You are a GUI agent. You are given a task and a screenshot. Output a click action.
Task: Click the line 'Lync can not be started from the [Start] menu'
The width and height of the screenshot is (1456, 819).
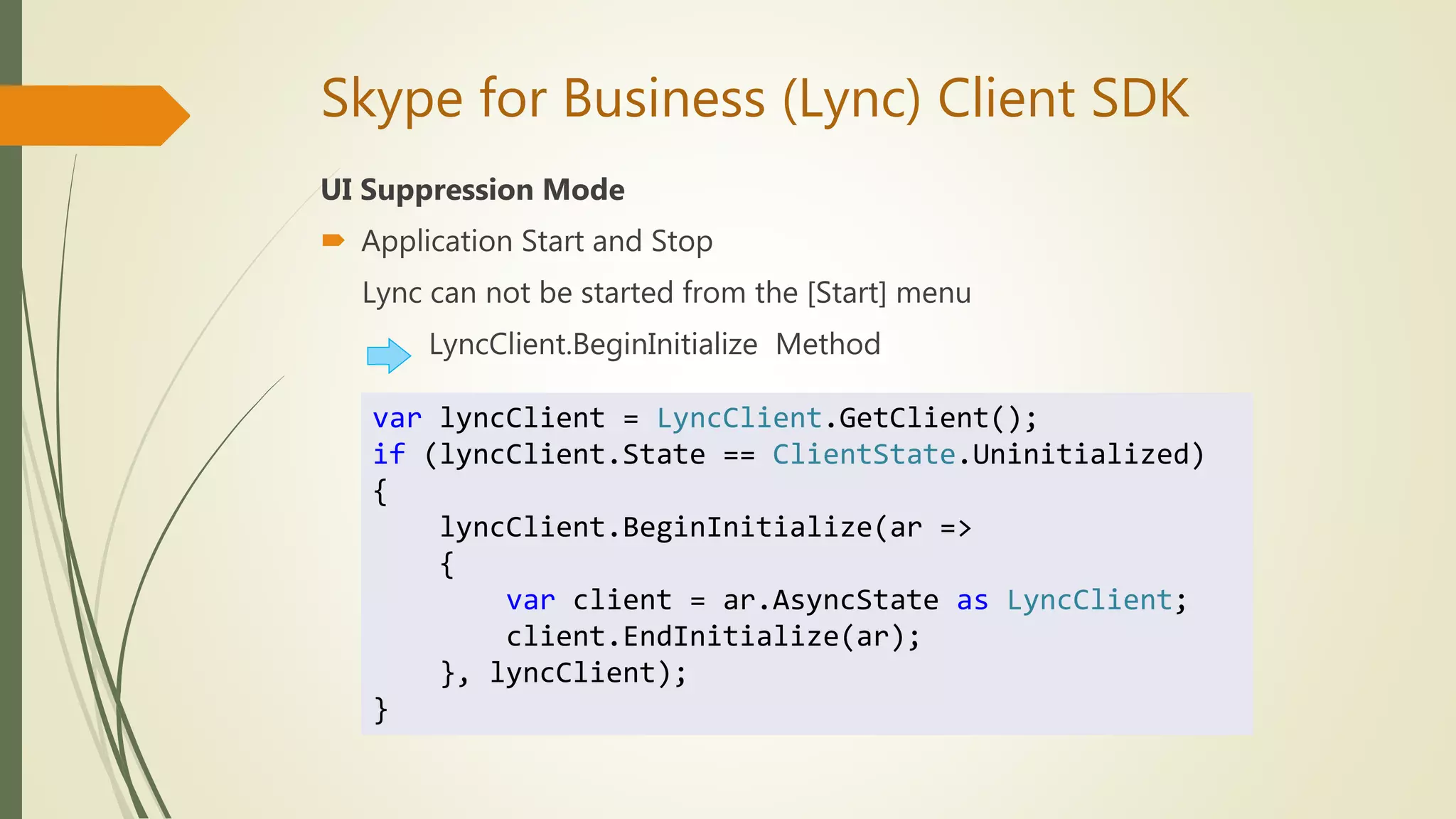[x=667, y=293]
